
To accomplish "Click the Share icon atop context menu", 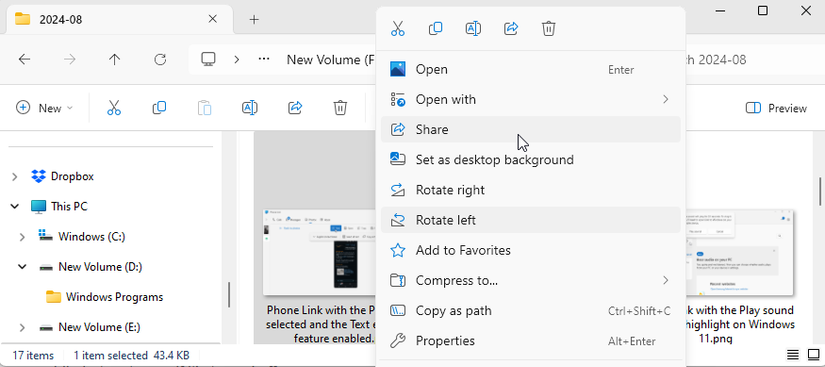I will pyautogui.click(x=511, y=28).
